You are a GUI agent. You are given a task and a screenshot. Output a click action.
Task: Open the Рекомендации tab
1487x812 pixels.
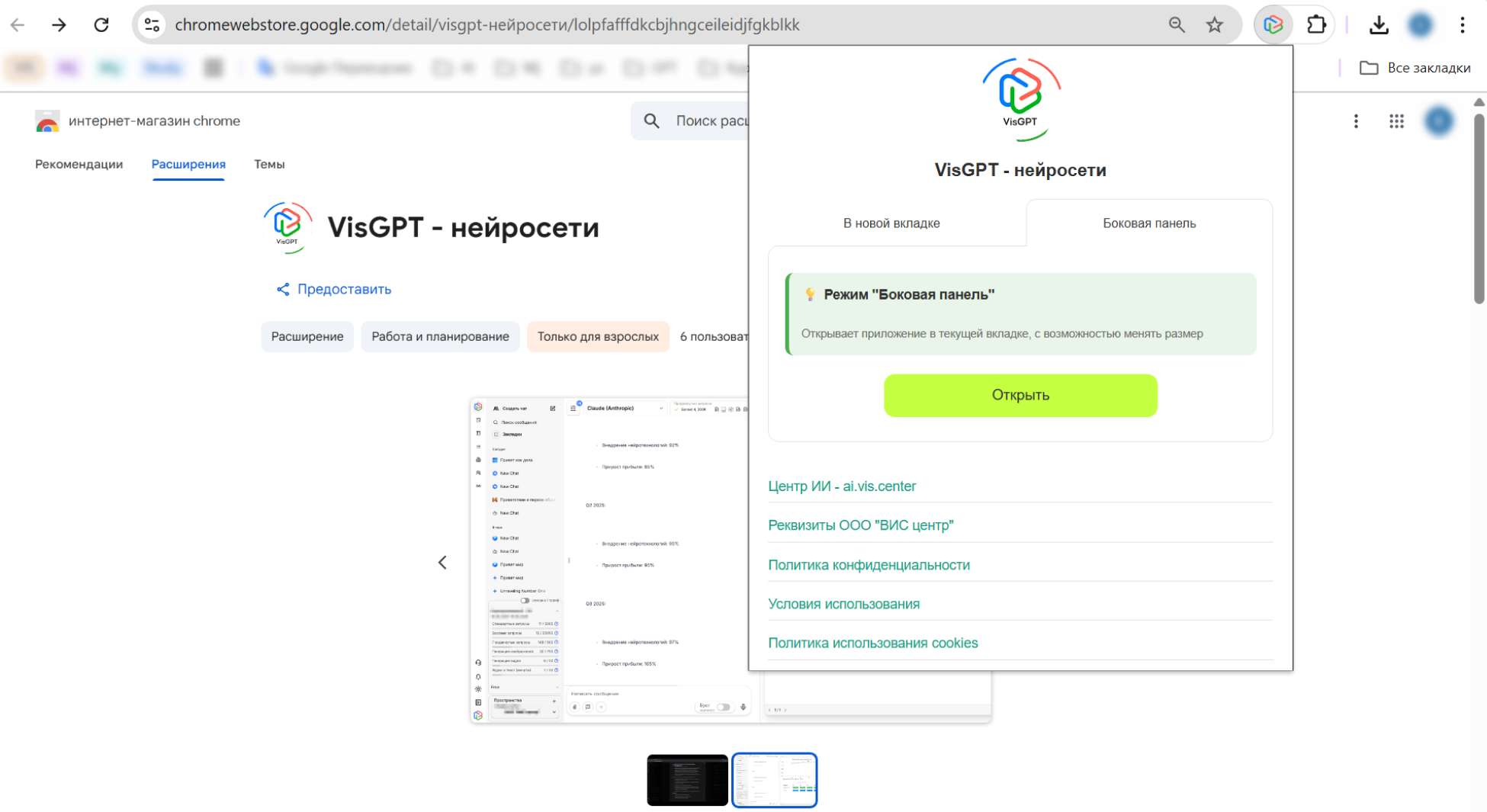79,165
